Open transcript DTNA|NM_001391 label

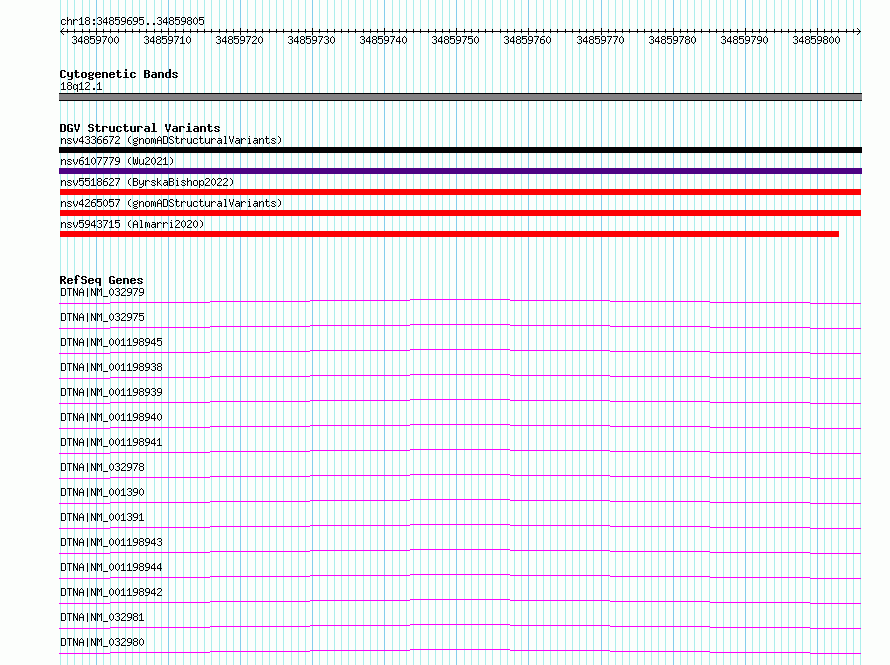click(x=102, y=517)
